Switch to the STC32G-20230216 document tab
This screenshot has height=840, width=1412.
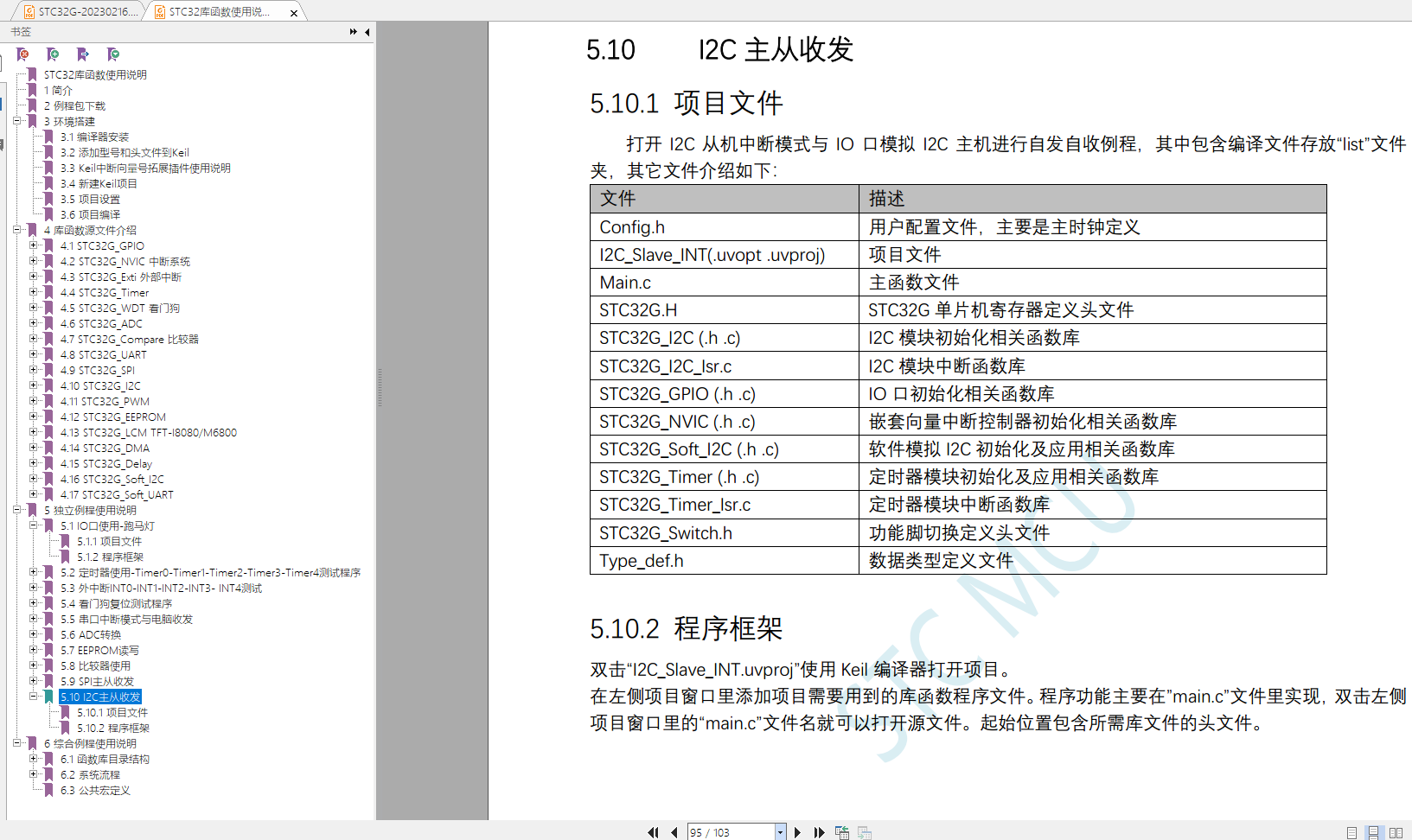[80, 12]
